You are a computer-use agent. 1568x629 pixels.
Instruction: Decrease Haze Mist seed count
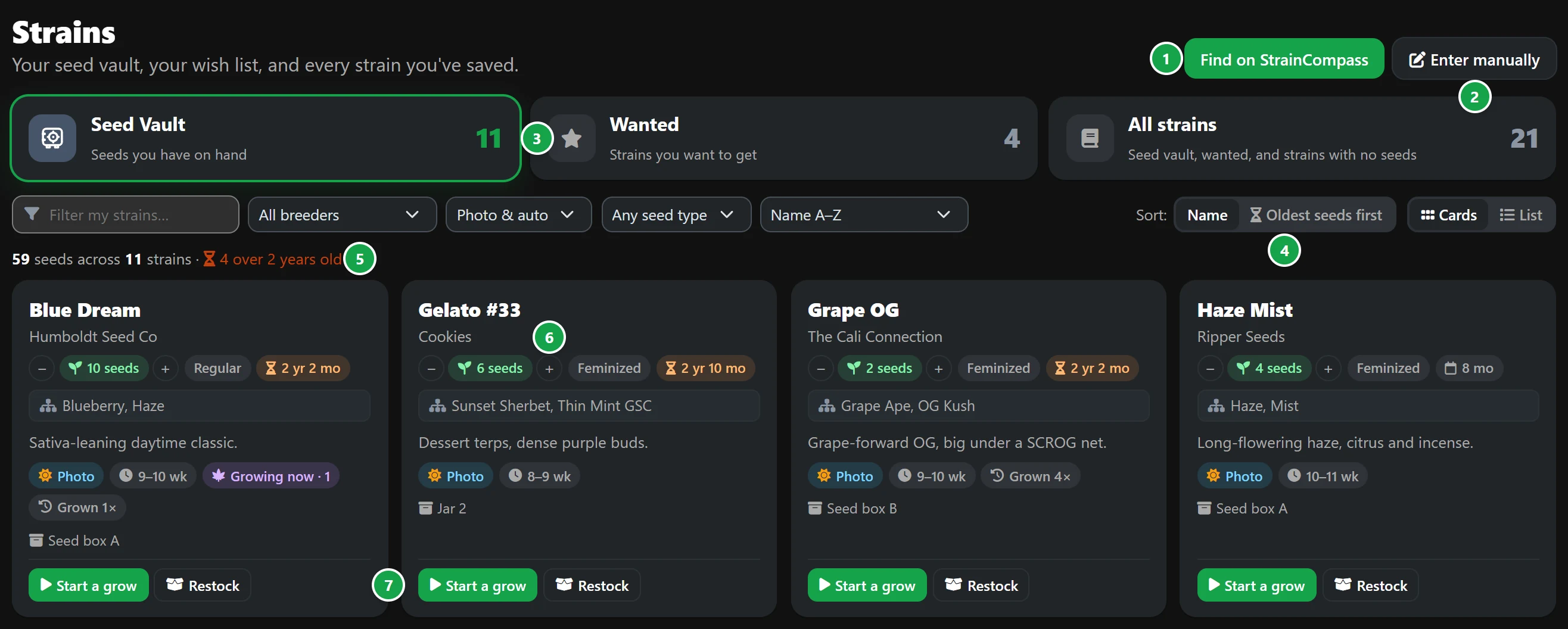tap(1210, 369)
